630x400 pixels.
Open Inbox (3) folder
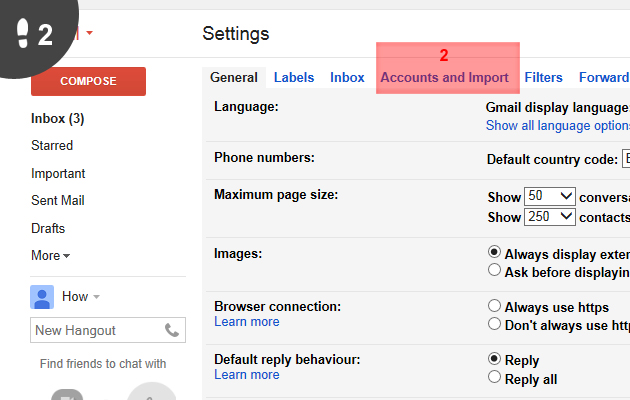(x=57, y=118)
